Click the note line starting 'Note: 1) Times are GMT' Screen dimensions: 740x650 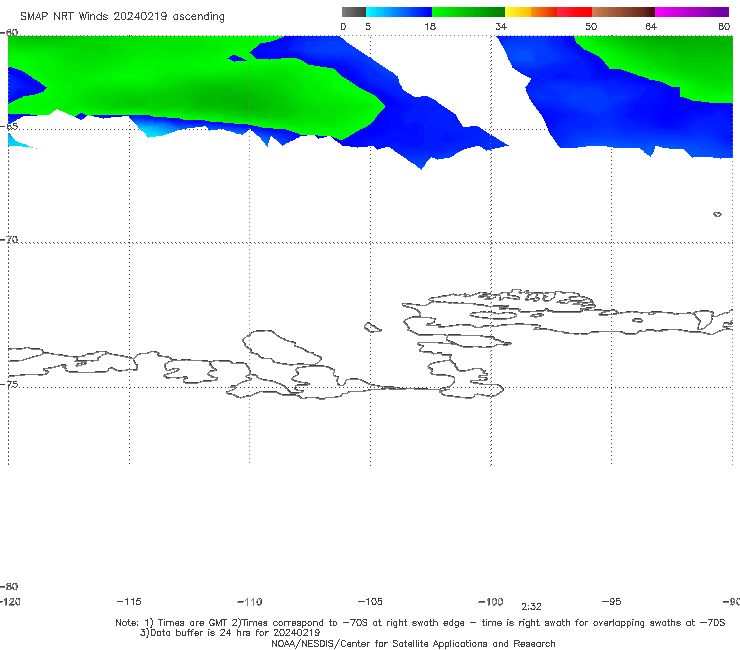pos(420,623)
